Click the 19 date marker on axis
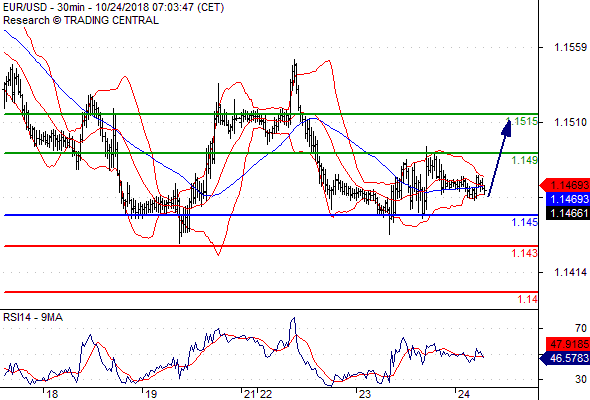Screen dimensions: 590x400 [151, 394]
